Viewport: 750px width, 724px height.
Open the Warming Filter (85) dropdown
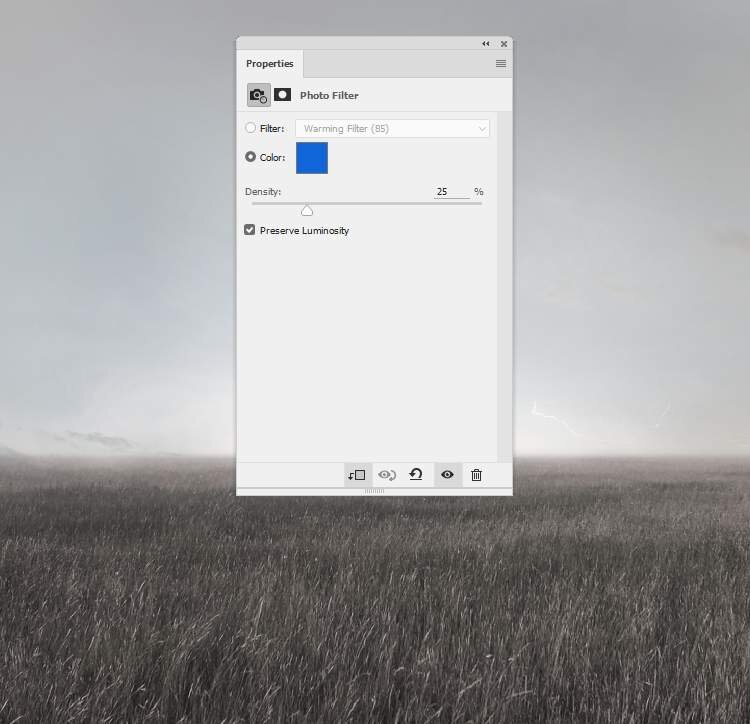tap(392, 129)
